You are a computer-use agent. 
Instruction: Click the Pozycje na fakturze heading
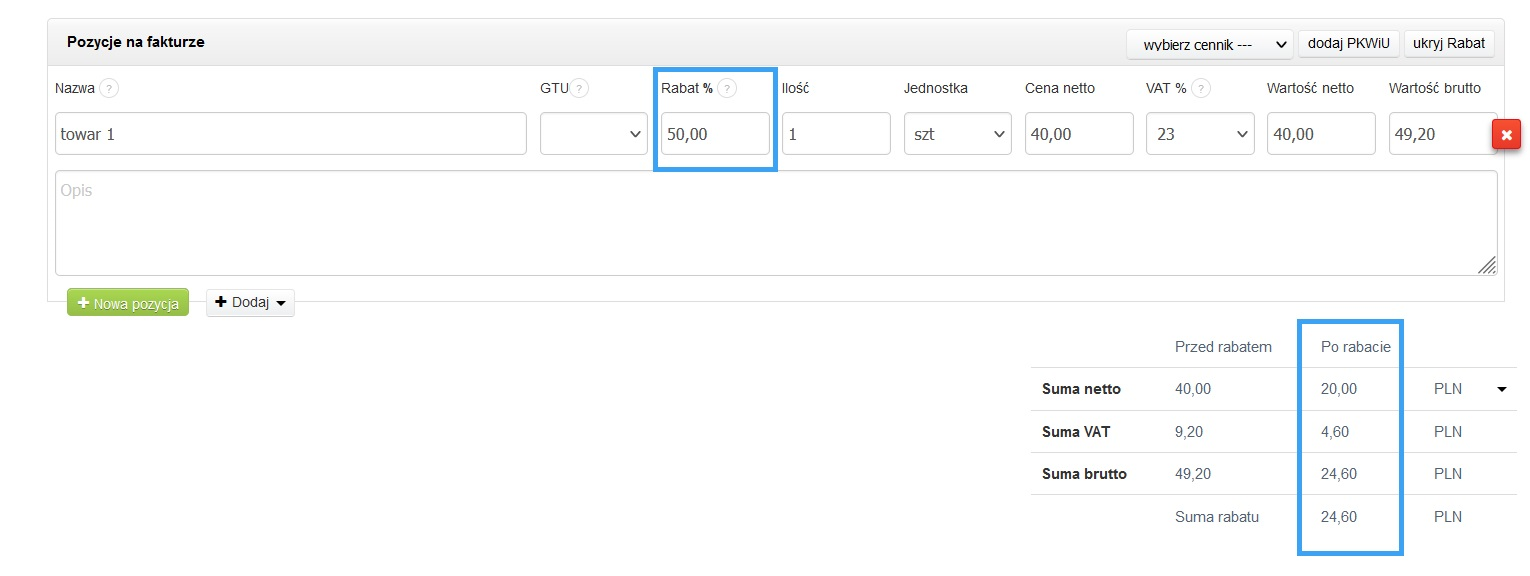click(x=136, y=42)
